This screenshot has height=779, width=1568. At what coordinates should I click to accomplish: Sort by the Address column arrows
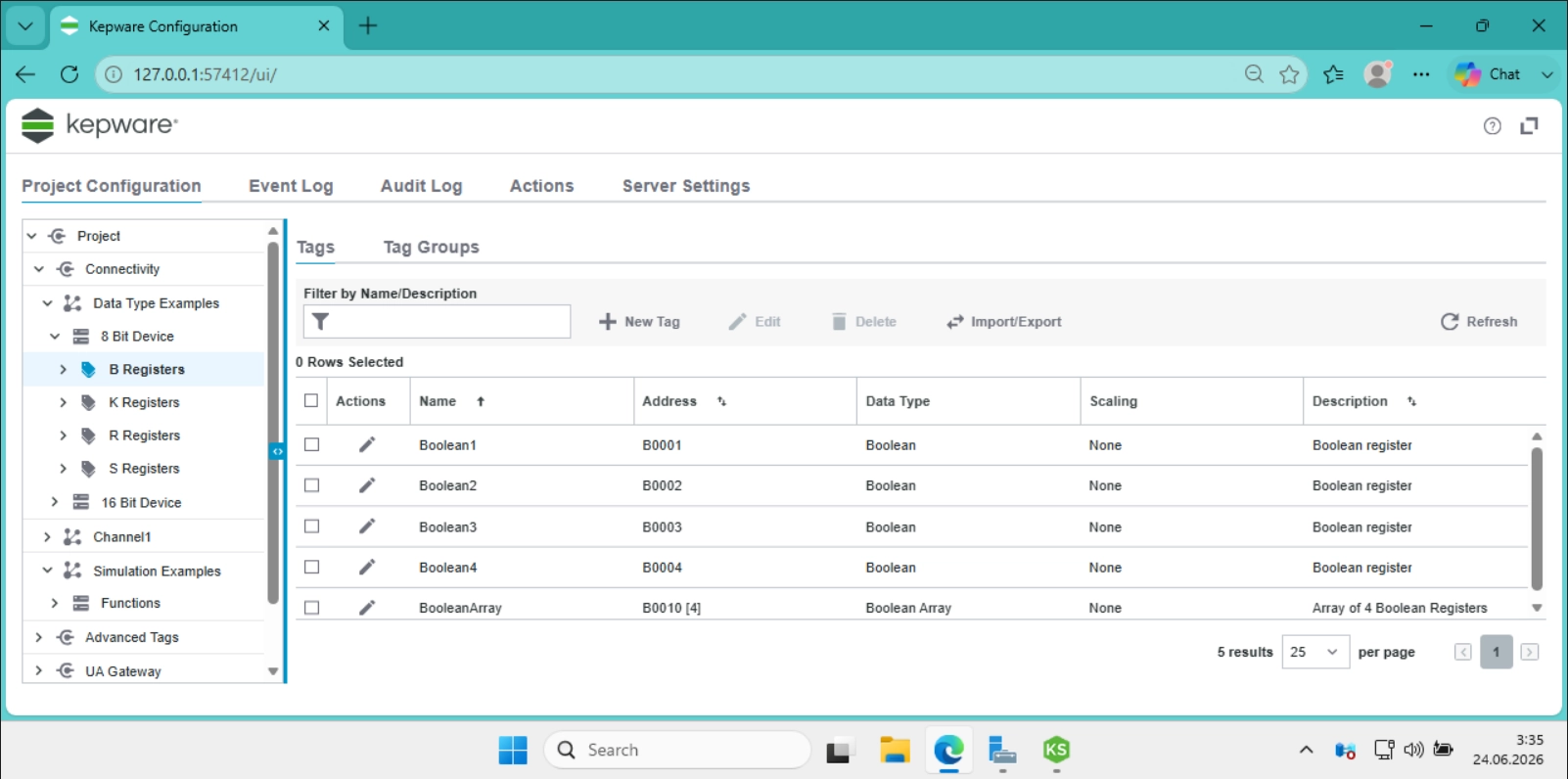point(721,401)
